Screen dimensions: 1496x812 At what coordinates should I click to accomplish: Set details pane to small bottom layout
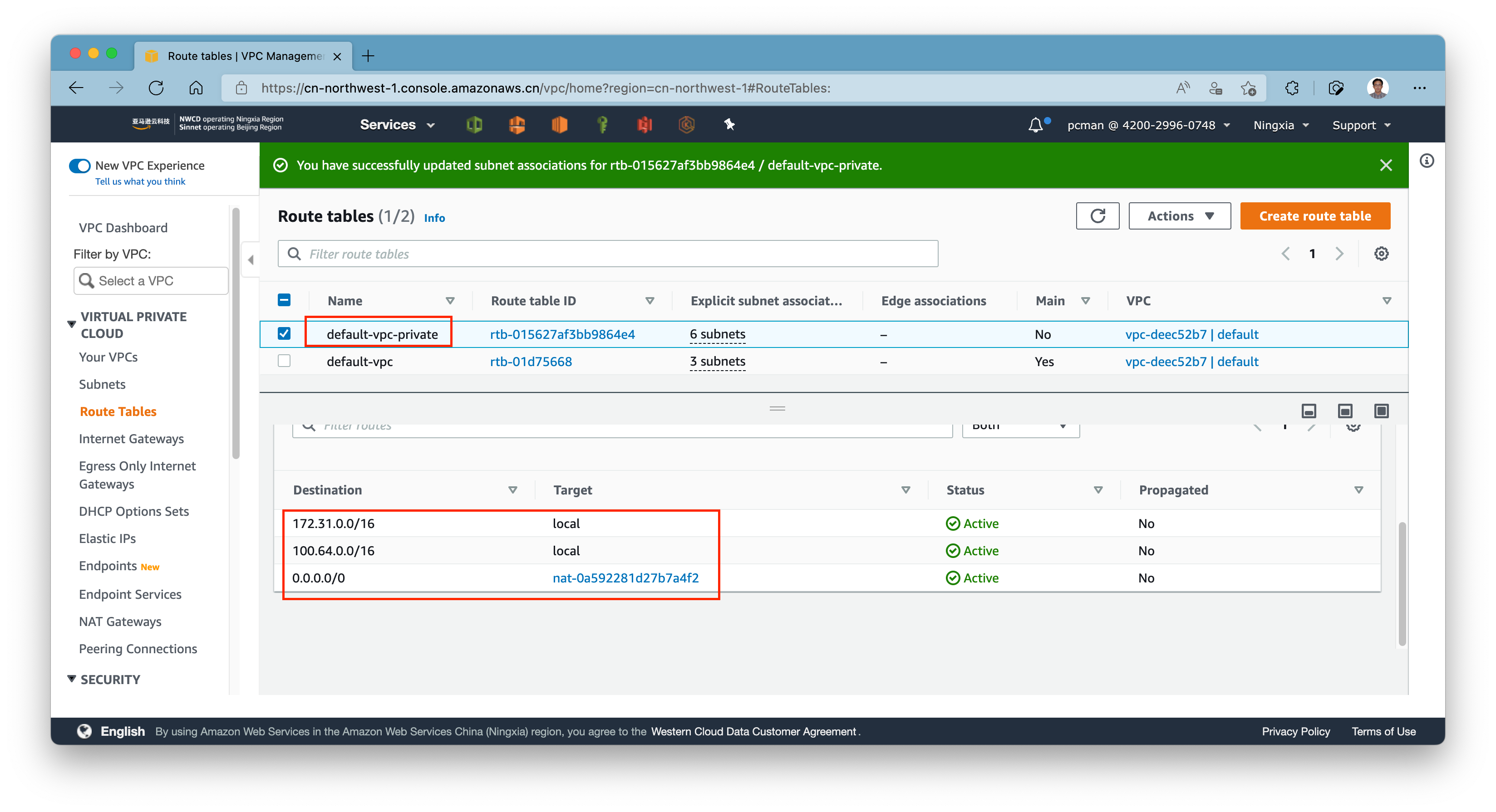pos(1309,411)
